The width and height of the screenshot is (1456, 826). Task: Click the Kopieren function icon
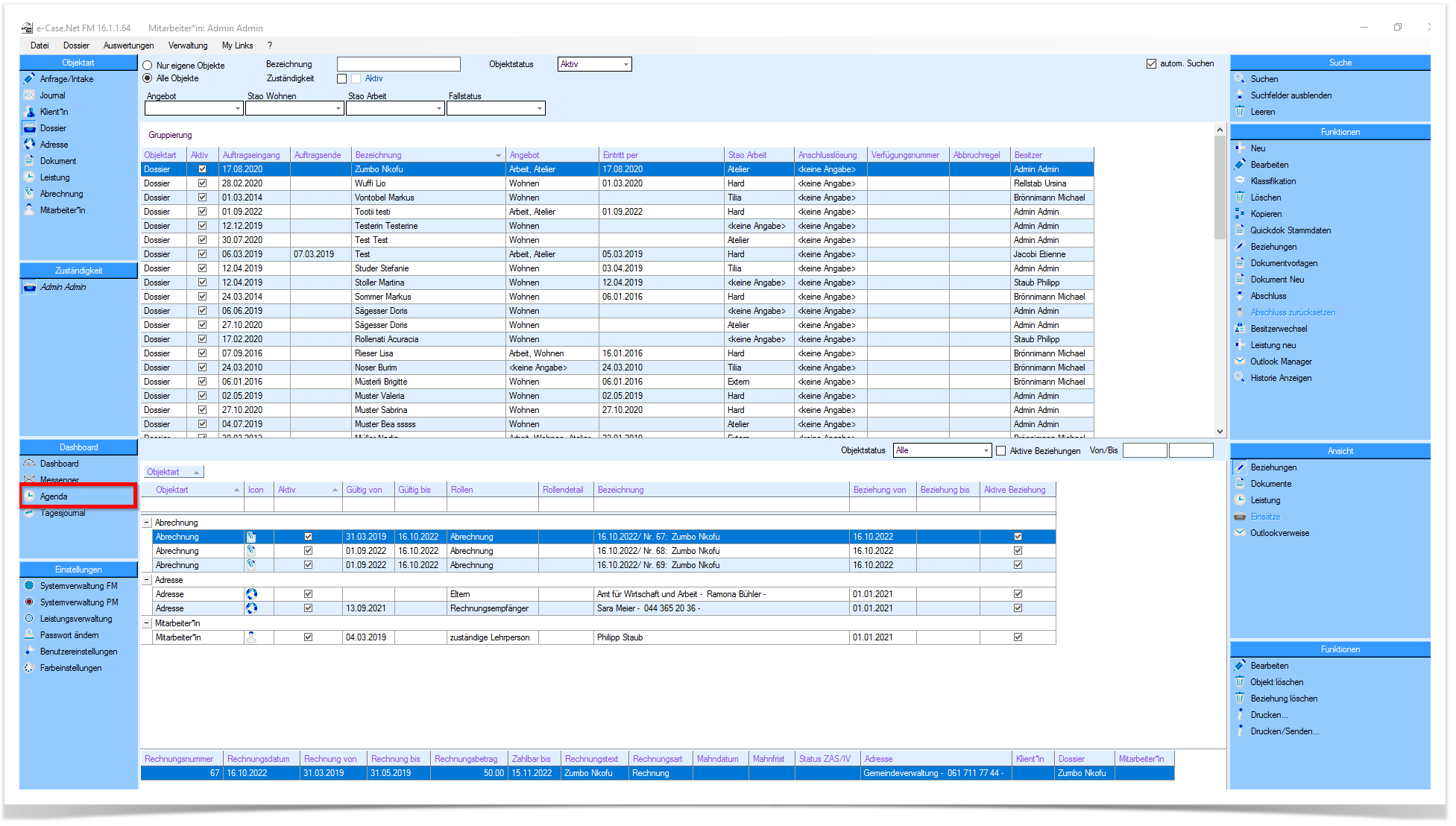[1240, 214]
